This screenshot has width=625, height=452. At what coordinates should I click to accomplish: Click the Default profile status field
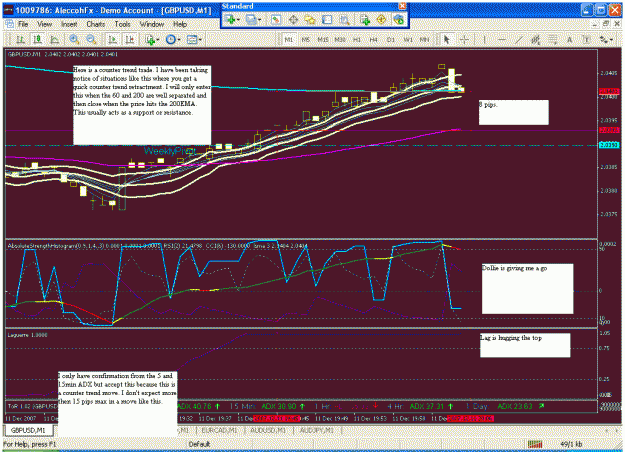[x=199, y=444]
